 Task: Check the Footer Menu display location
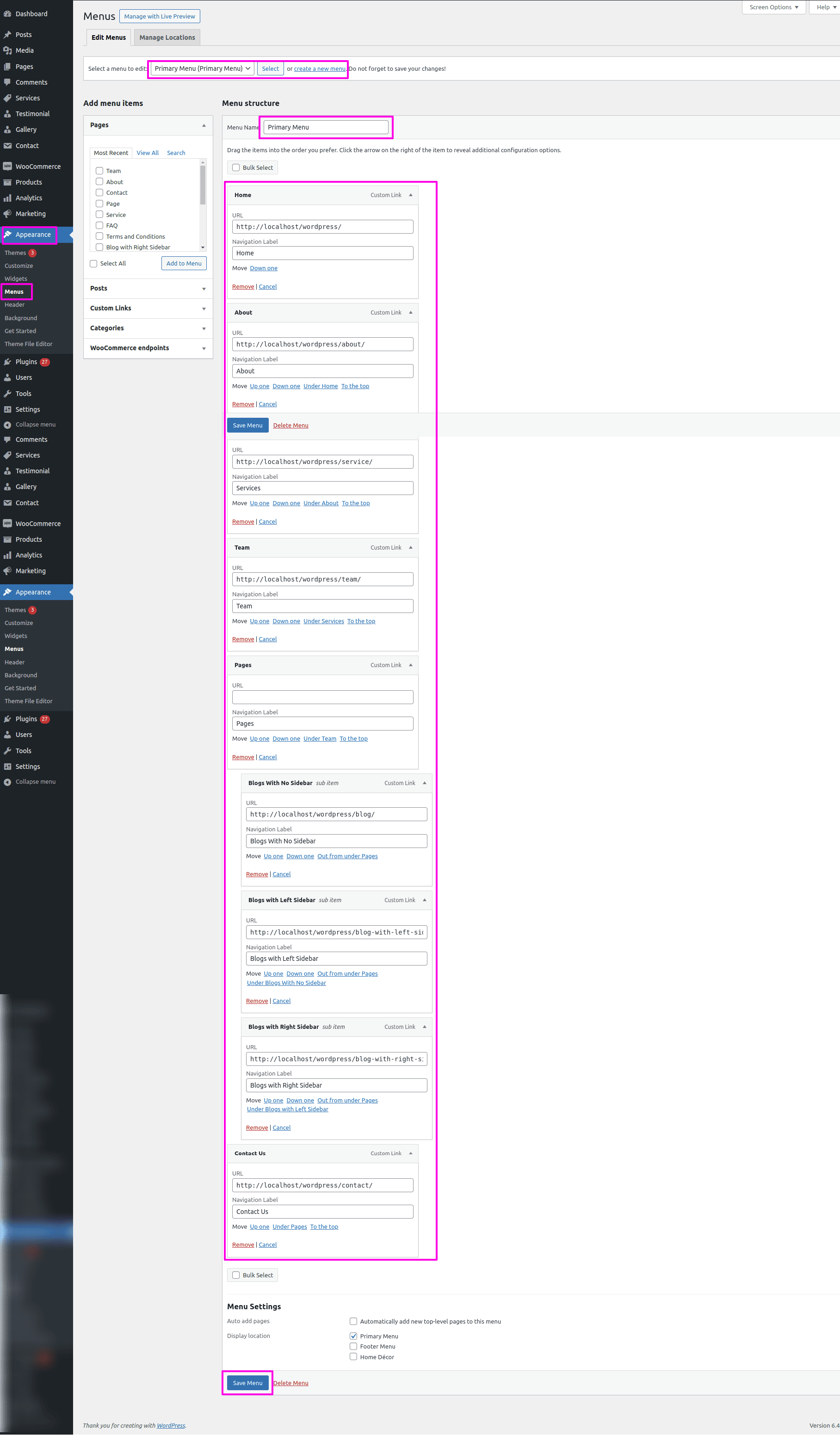(353, 1346)
